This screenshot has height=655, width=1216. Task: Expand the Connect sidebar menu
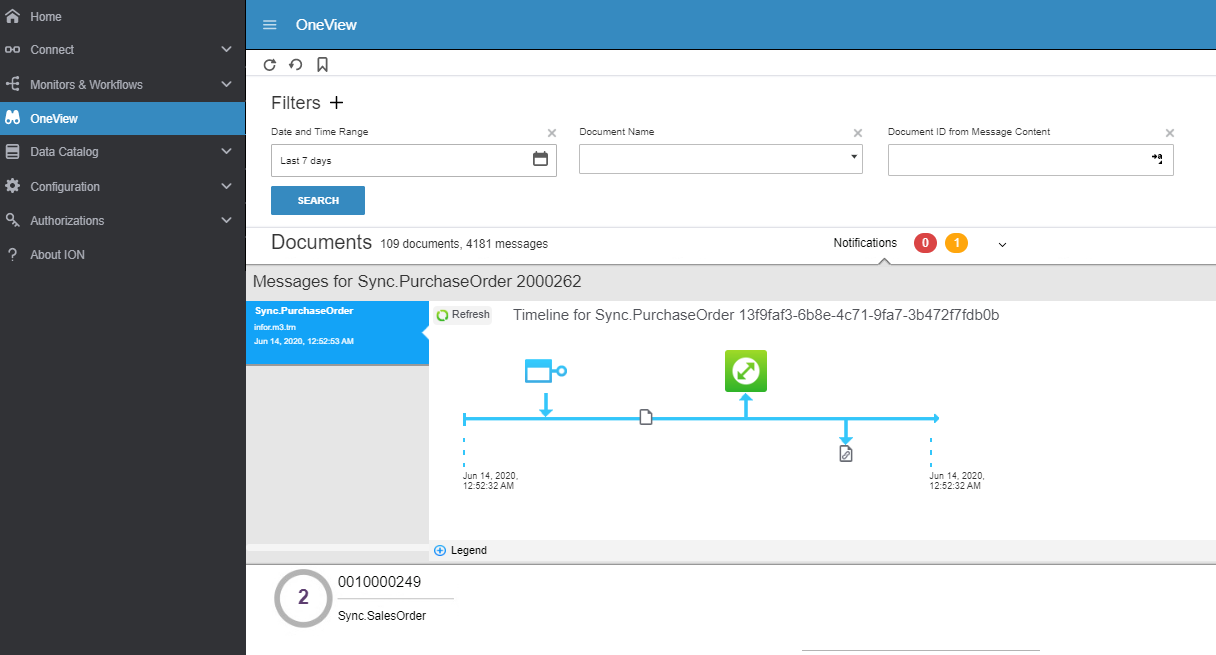click(x=226, y=50)
